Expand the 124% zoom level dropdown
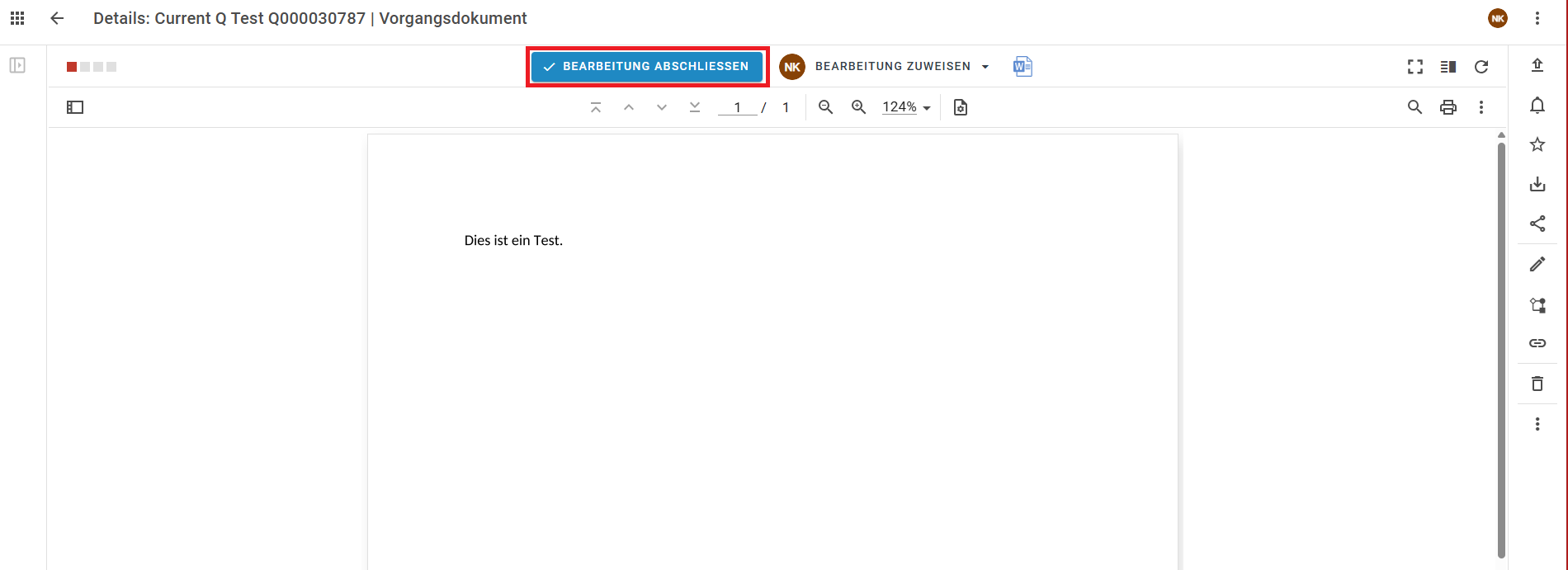This screenshot has height=570, width=1568. [906, 107]
